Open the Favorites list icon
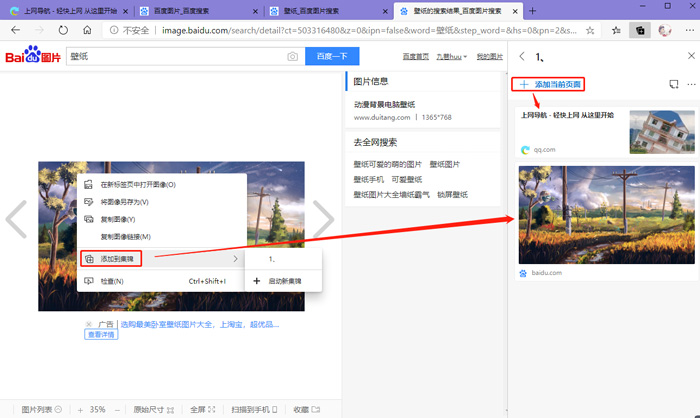Screen dimensions: 700x418 point(616,31)
